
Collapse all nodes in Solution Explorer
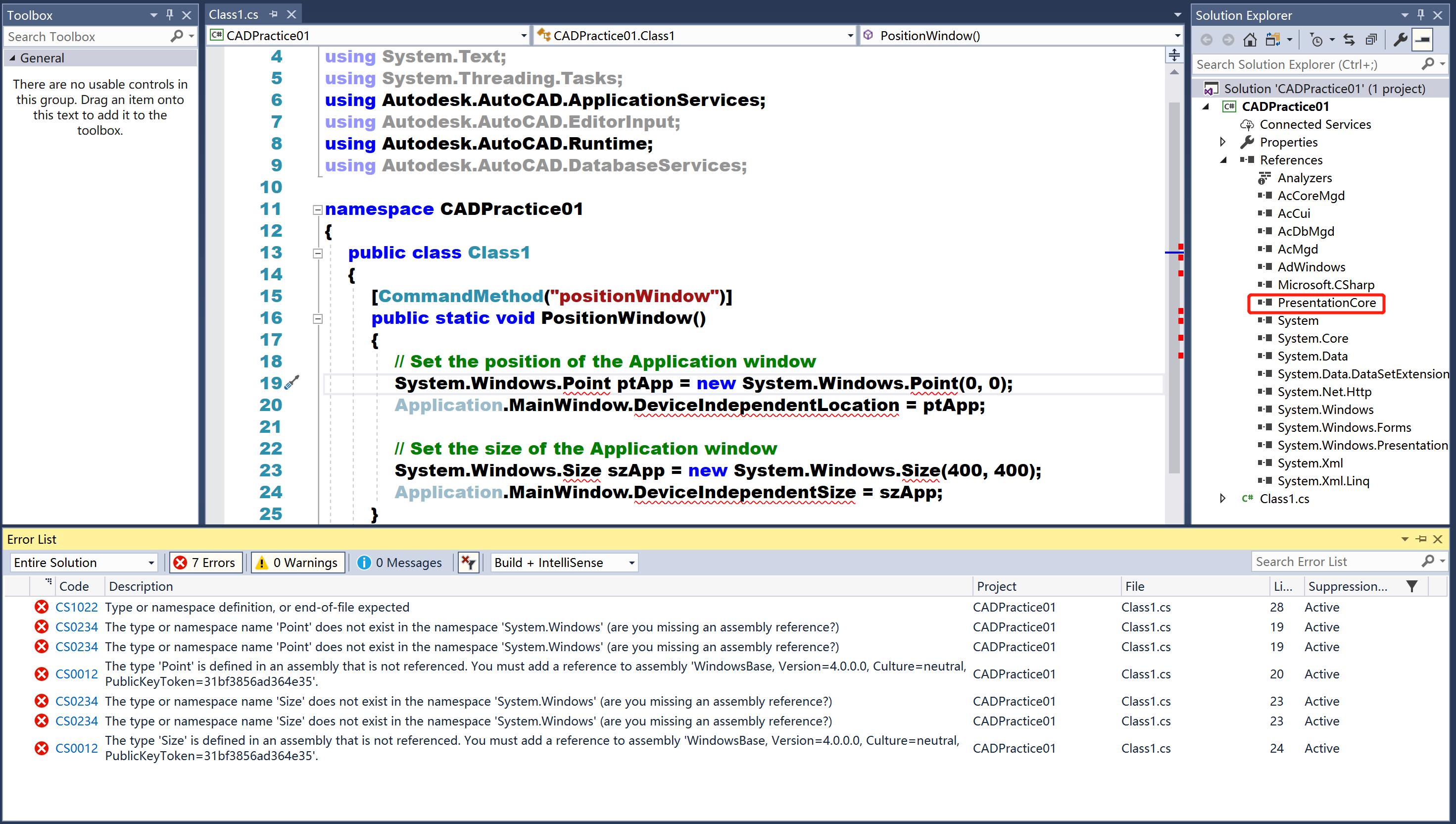tap(1371, 39)
